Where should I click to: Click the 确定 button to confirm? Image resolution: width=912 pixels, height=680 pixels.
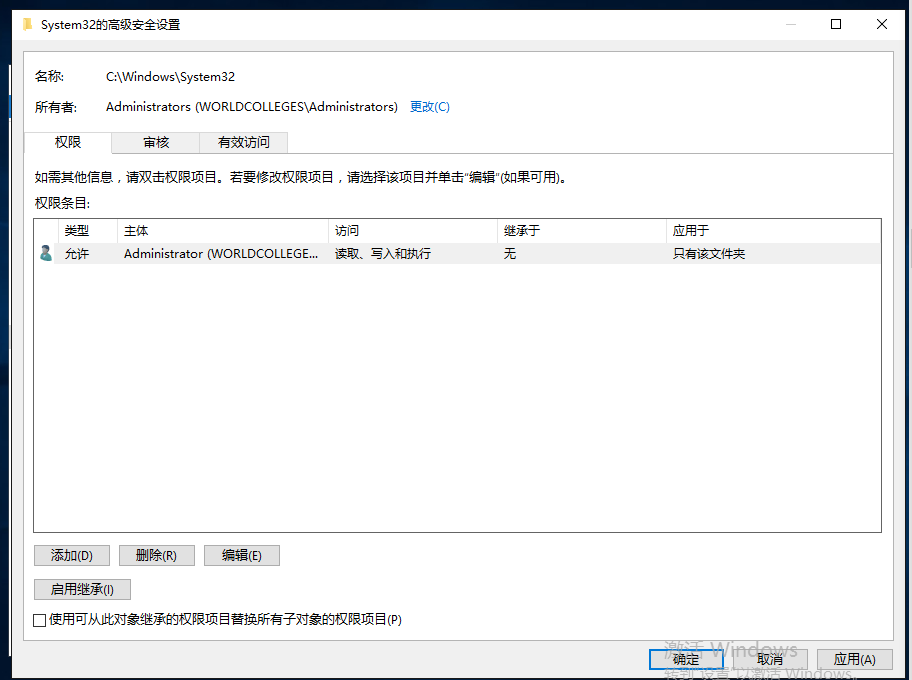pos(686,659)
